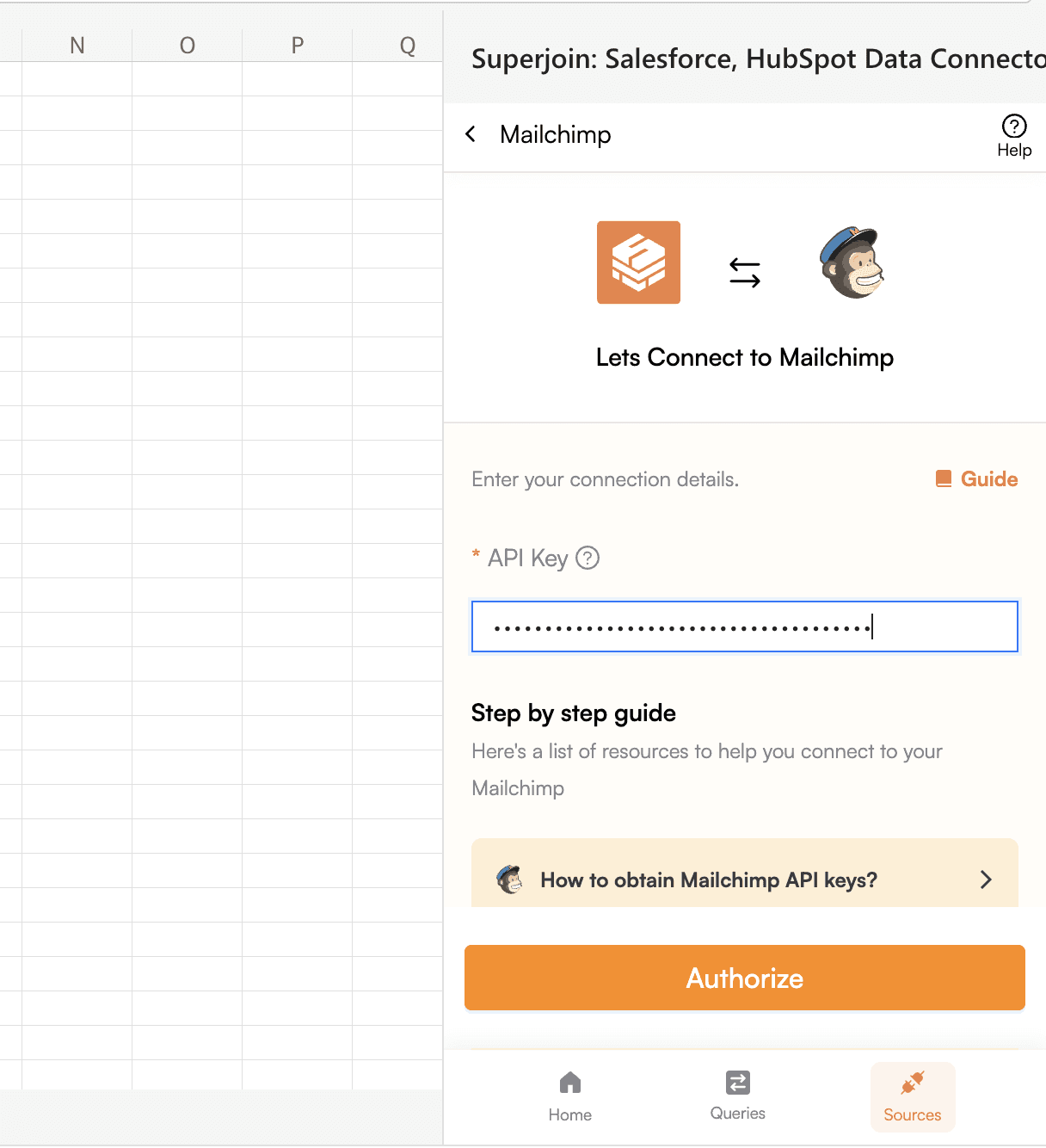Click the two-way sync arrows icon
This screenshot has width=1046, height=1148.
coord(745,273)
